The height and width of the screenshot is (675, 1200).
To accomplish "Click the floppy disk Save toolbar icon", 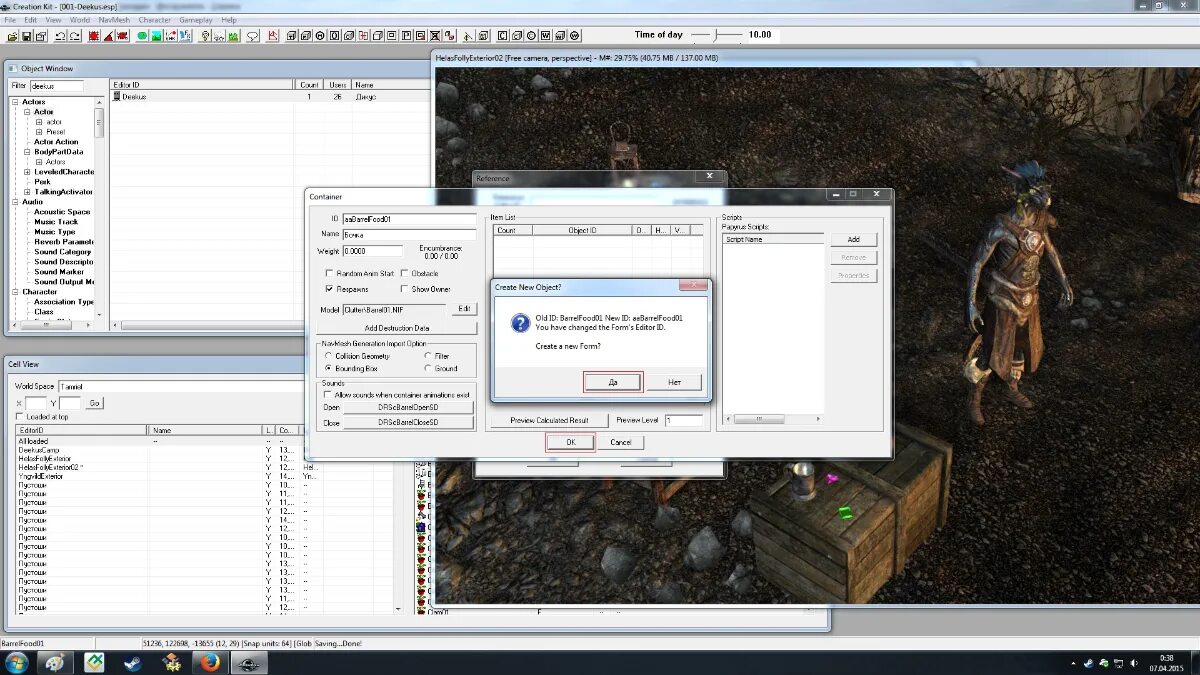I will [x=27, y=35].
